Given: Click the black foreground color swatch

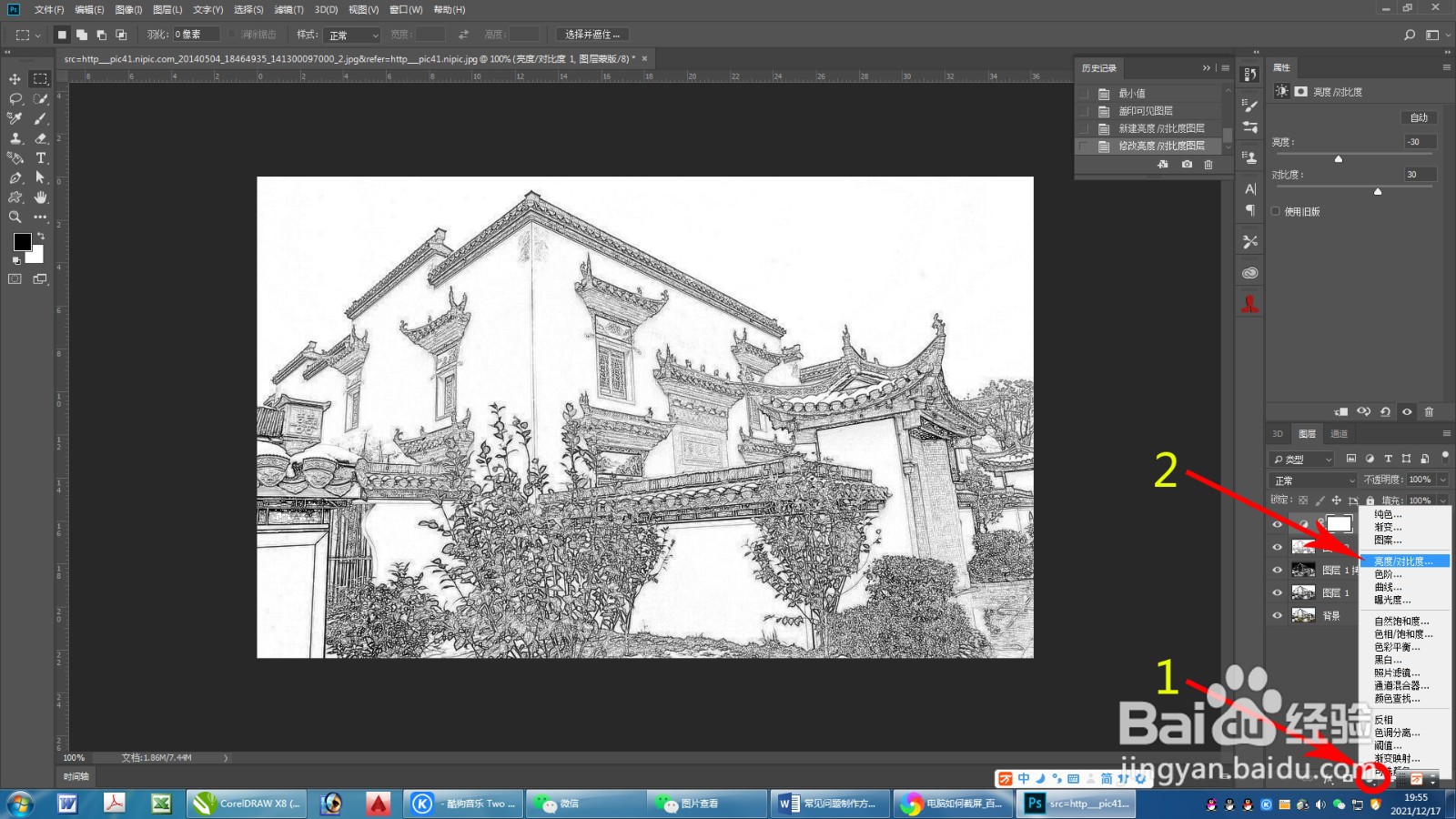Looking at the screenshot, I should [23, 242].
